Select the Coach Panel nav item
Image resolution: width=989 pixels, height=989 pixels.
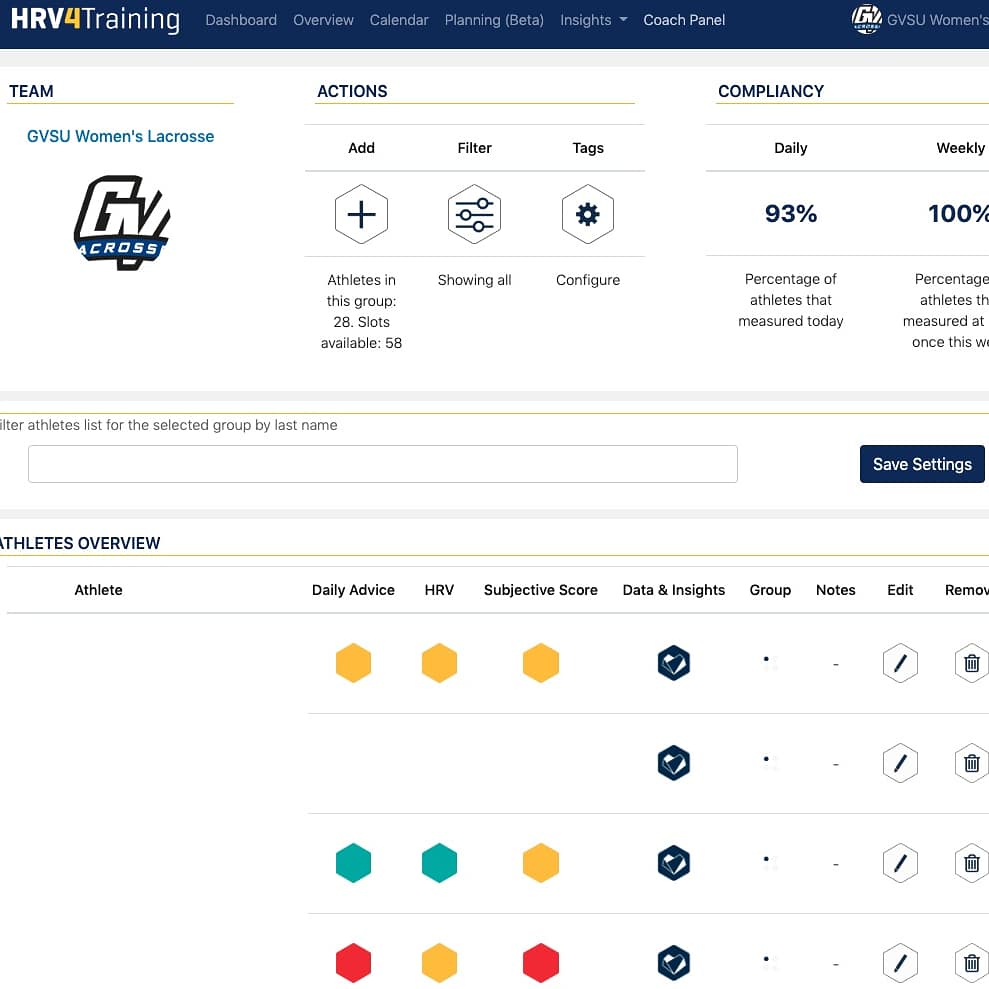pyautogui.click(x=684, y=20)
